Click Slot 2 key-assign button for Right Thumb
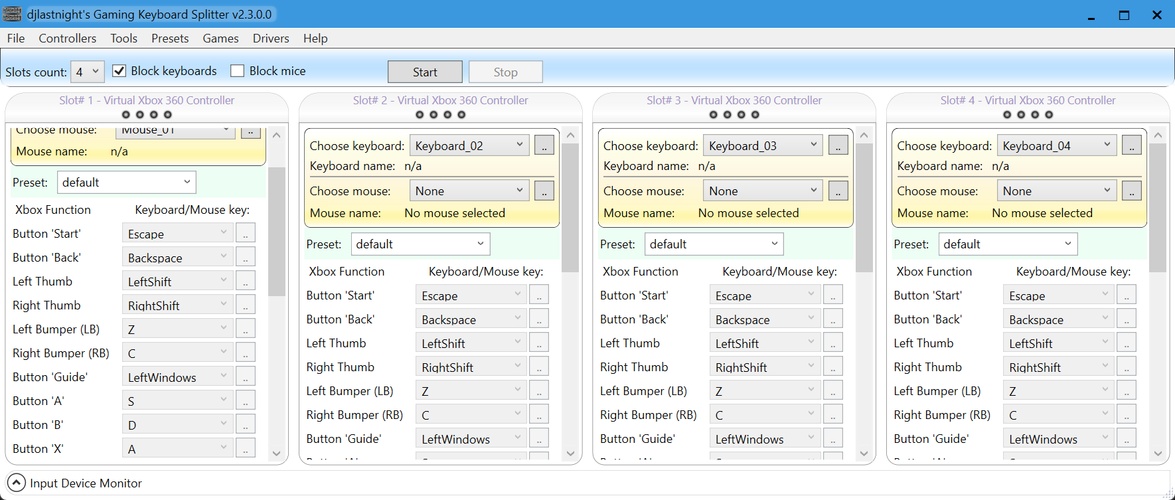This screenshot has width=1175, height=500. click(x=539, y=367)
